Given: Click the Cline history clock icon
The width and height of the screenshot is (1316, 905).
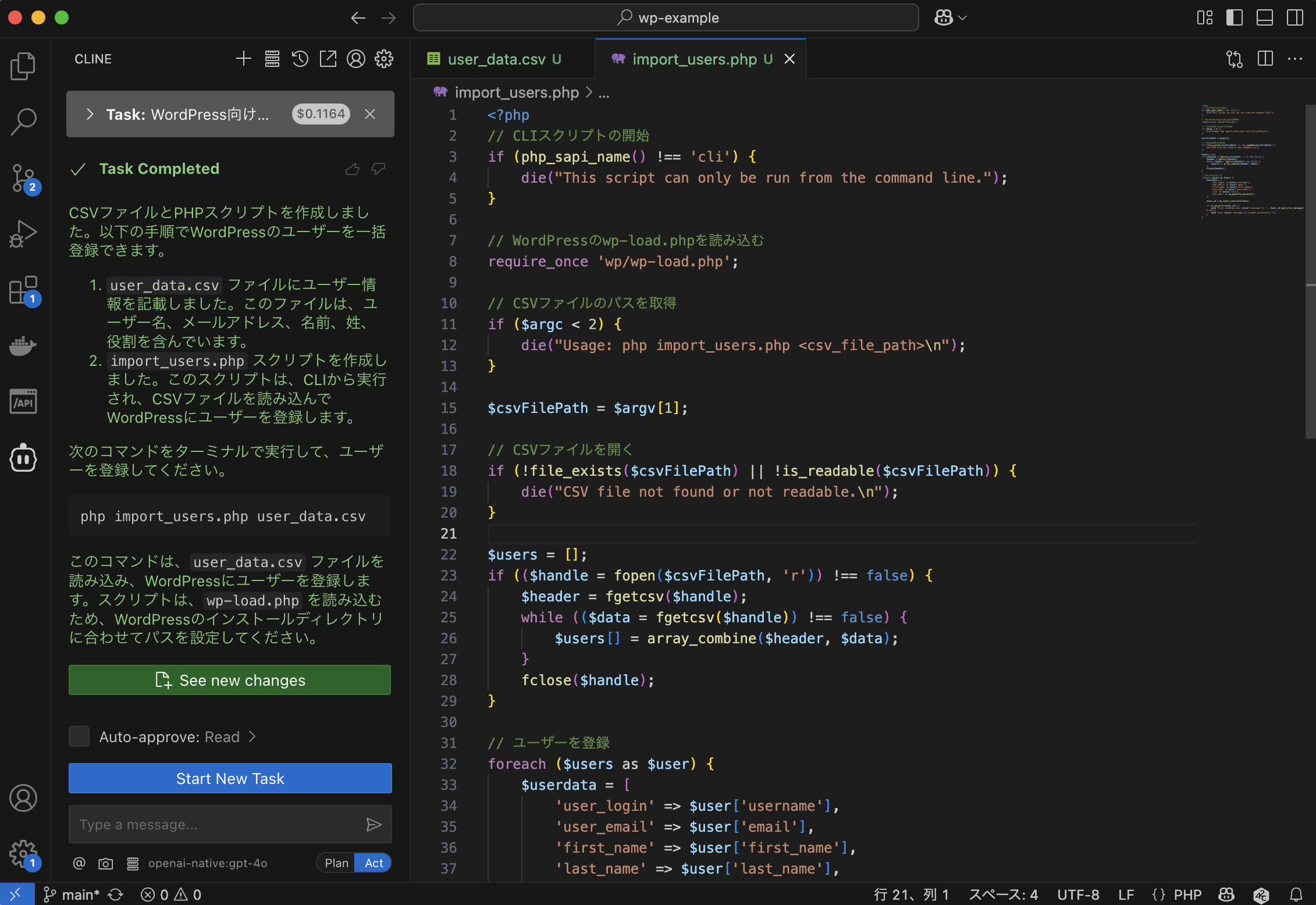Looking at the screenshot, I should [300, 59].
